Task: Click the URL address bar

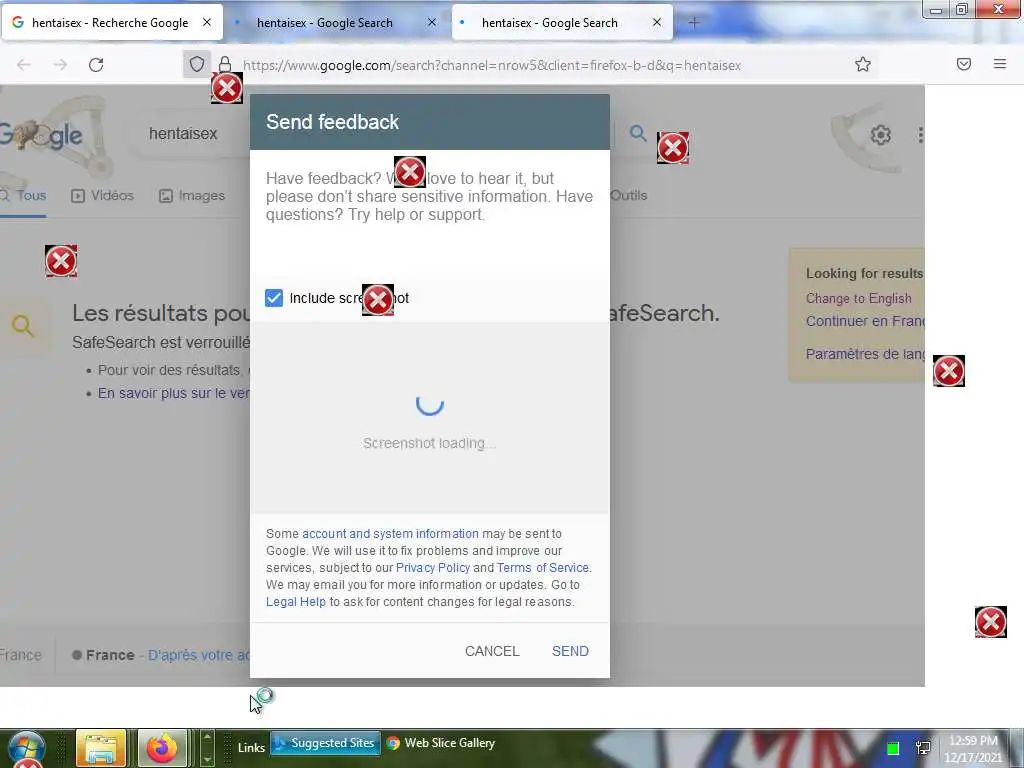Action: click(492, 65)
